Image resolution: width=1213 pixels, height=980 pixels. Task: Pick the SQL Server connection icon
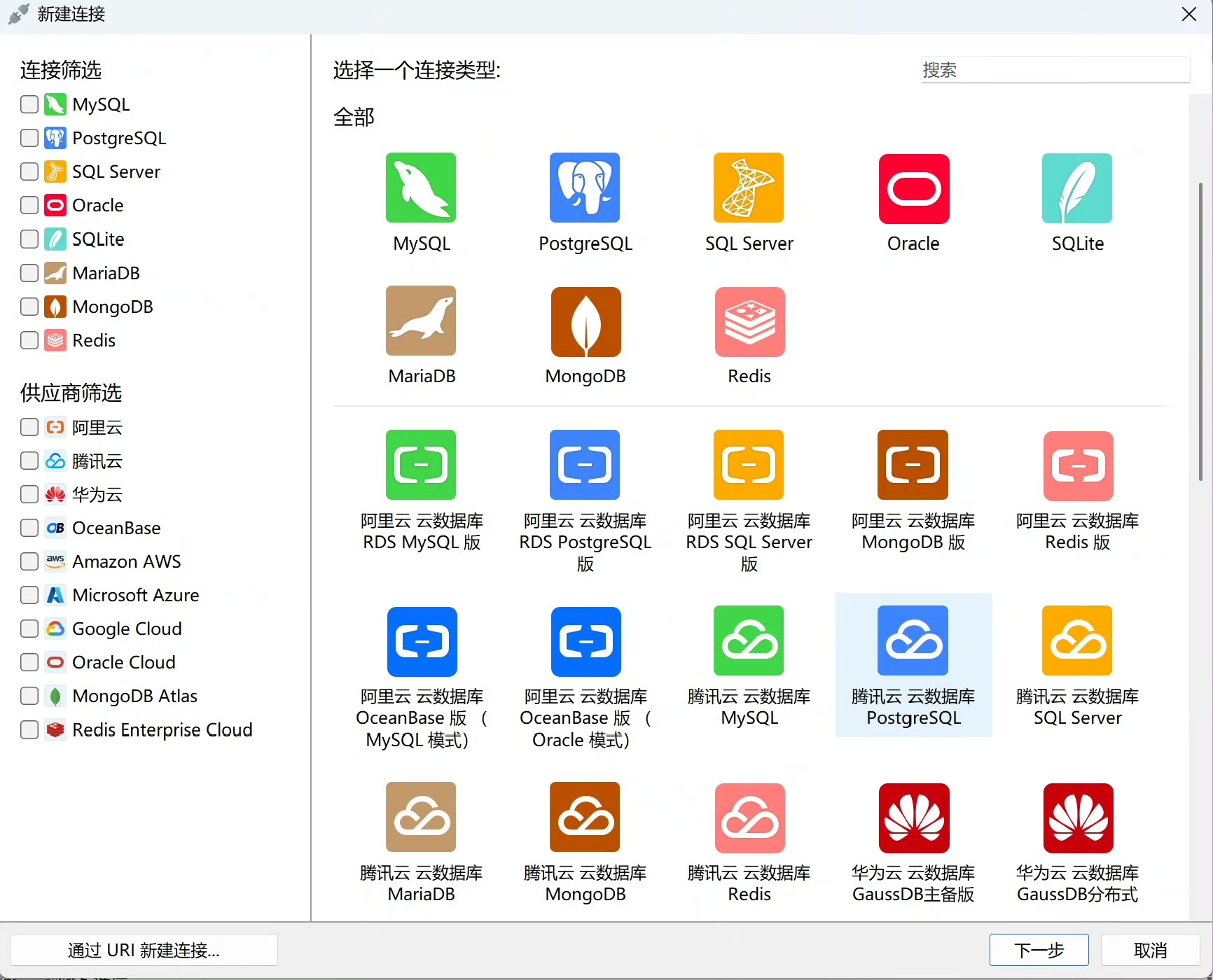pyautogui.click(x=749, y=188)
